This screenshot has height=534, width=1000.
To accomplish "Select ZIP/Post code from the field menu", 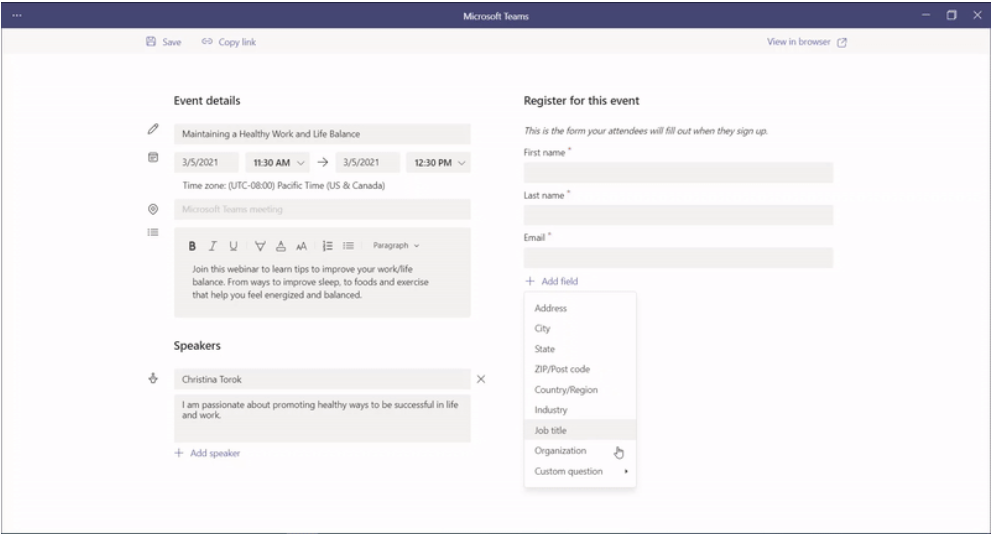I will (x=580, y=369).
